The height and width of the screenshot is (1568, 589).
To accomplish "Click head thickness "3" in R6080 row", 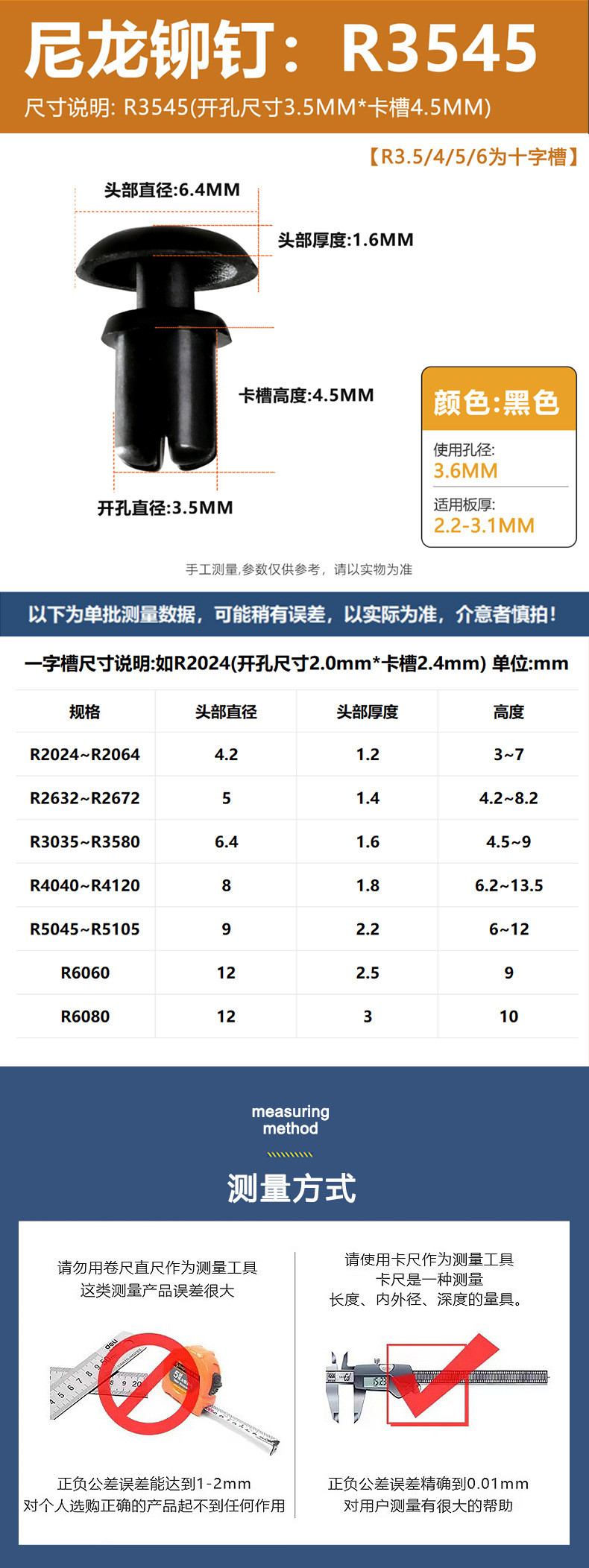I will pos(368,1017).
